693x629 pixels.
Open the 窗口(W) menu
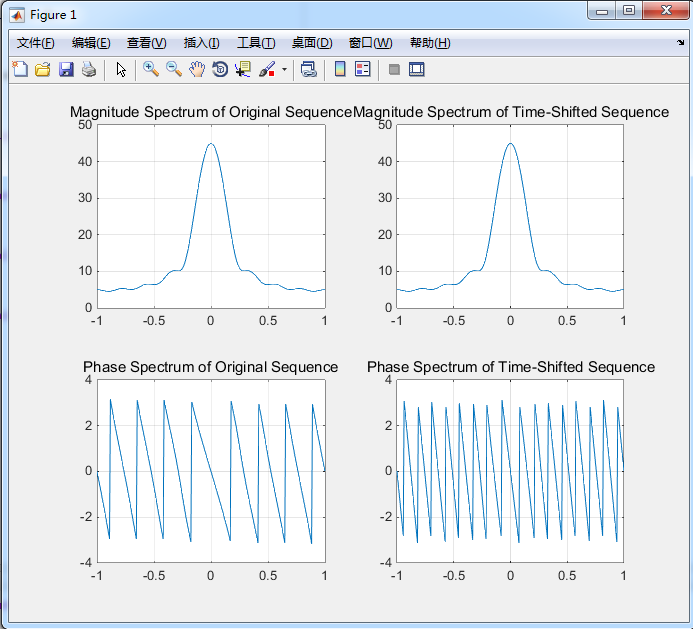click(x=370, y=43)
